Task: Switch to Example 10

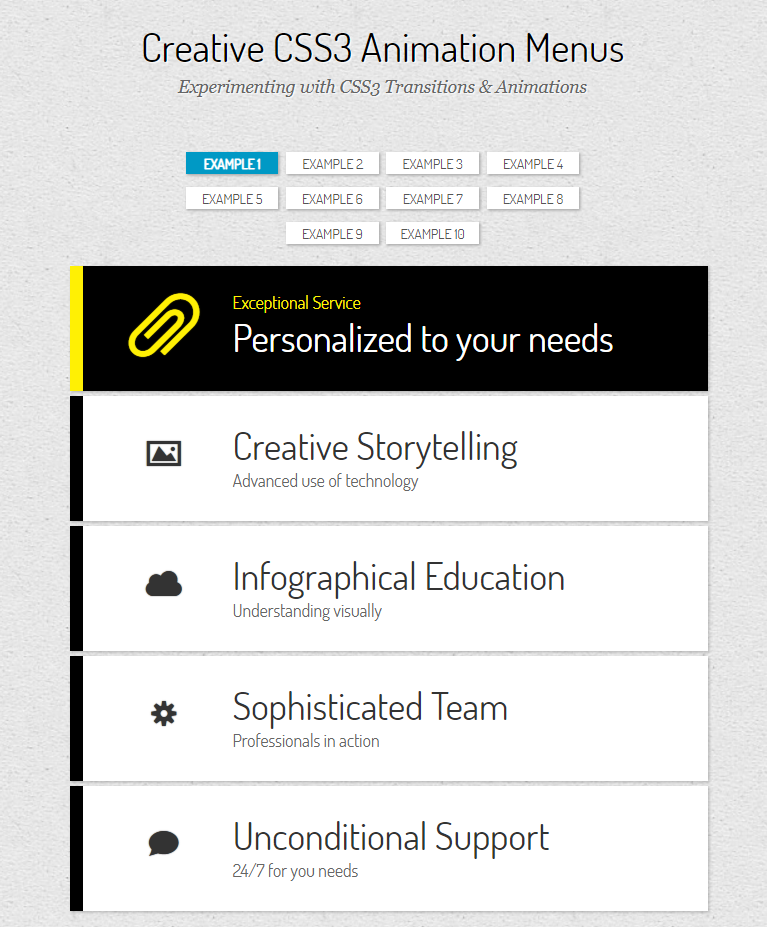Action: (x=432, y=234)
